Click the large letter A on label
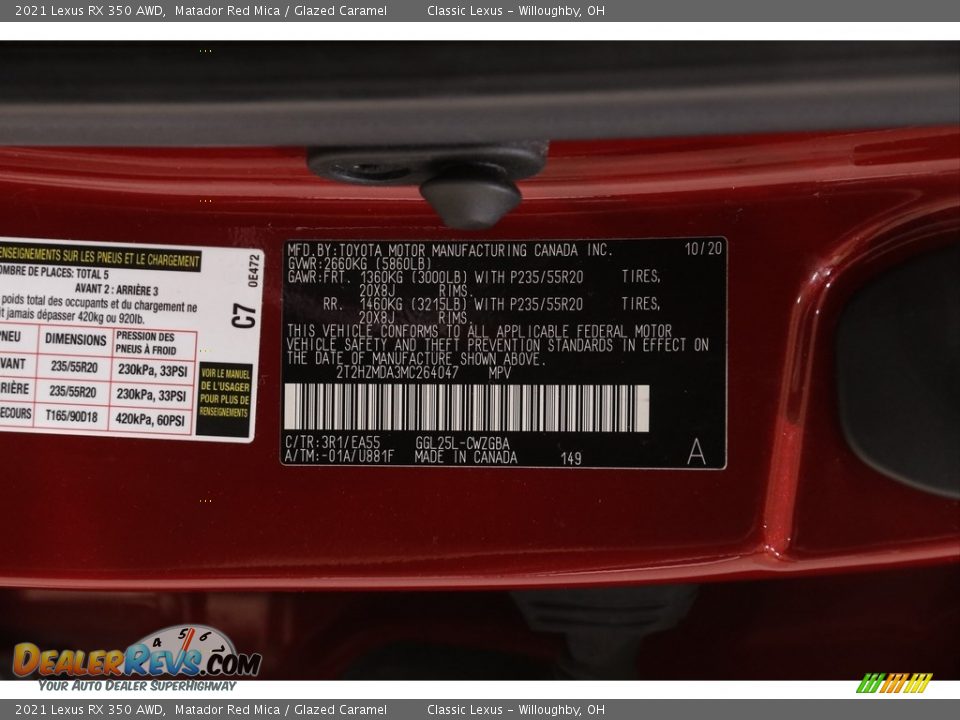The image size is (960, 720). click(x=696, y=452)
